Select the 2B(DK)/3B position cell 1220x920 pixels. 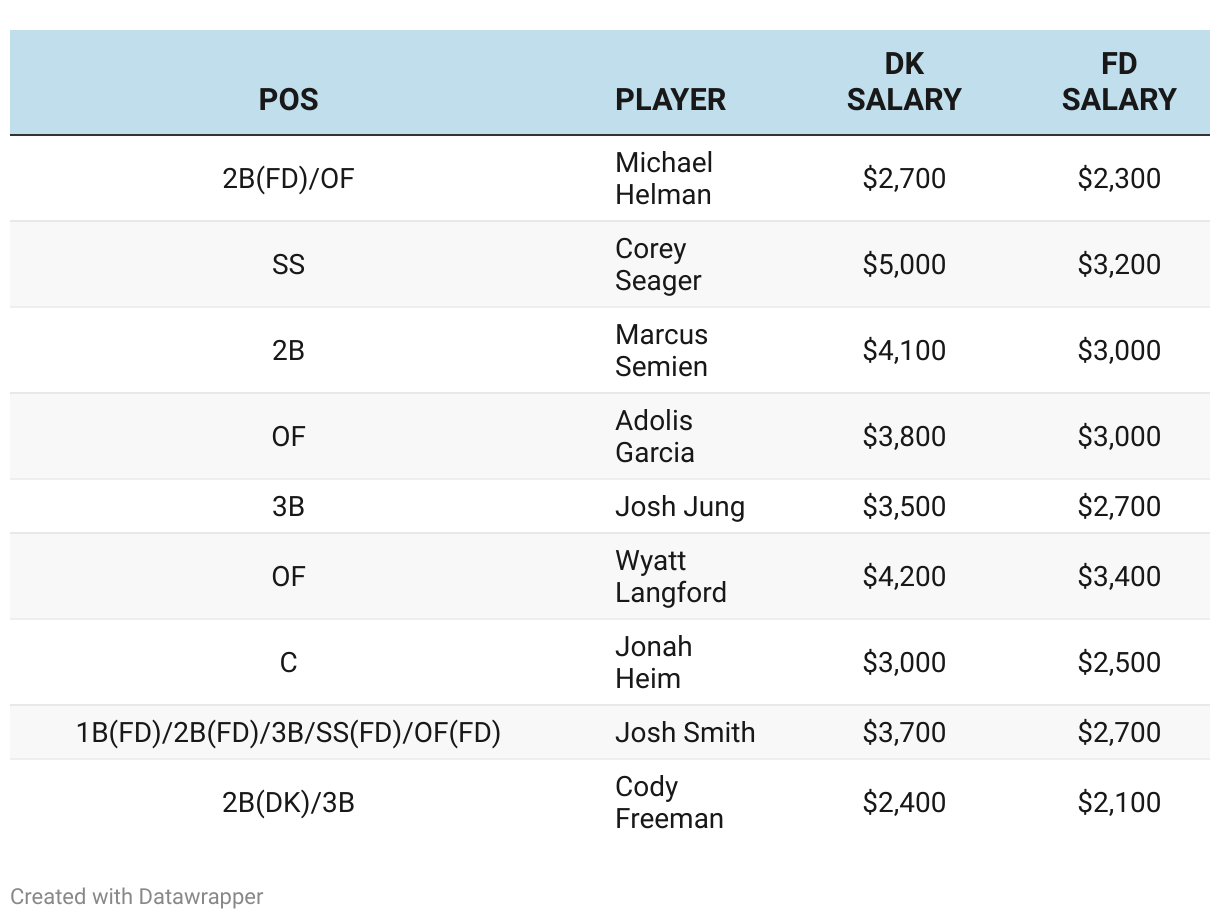[288, 802]
